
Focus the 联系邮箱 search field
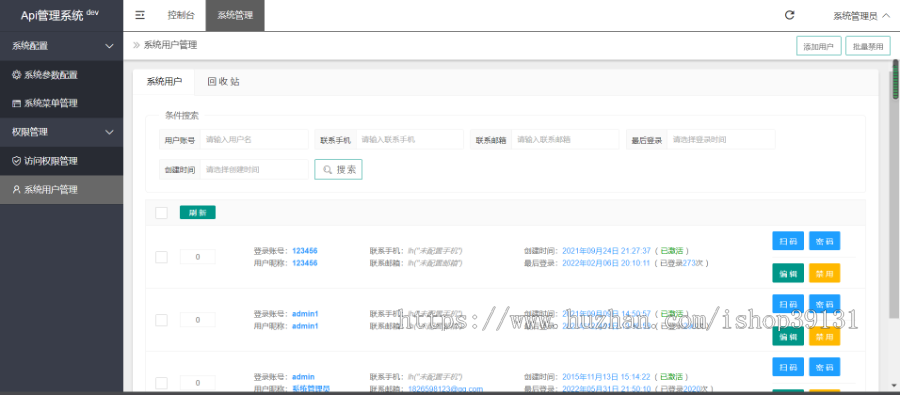click(x=565, y=140)
